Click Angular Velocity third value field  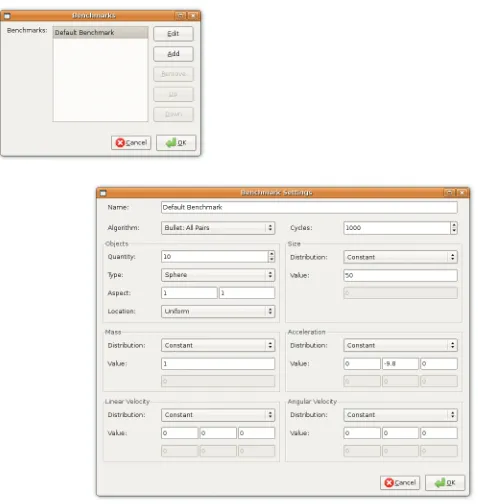(439, 433)
